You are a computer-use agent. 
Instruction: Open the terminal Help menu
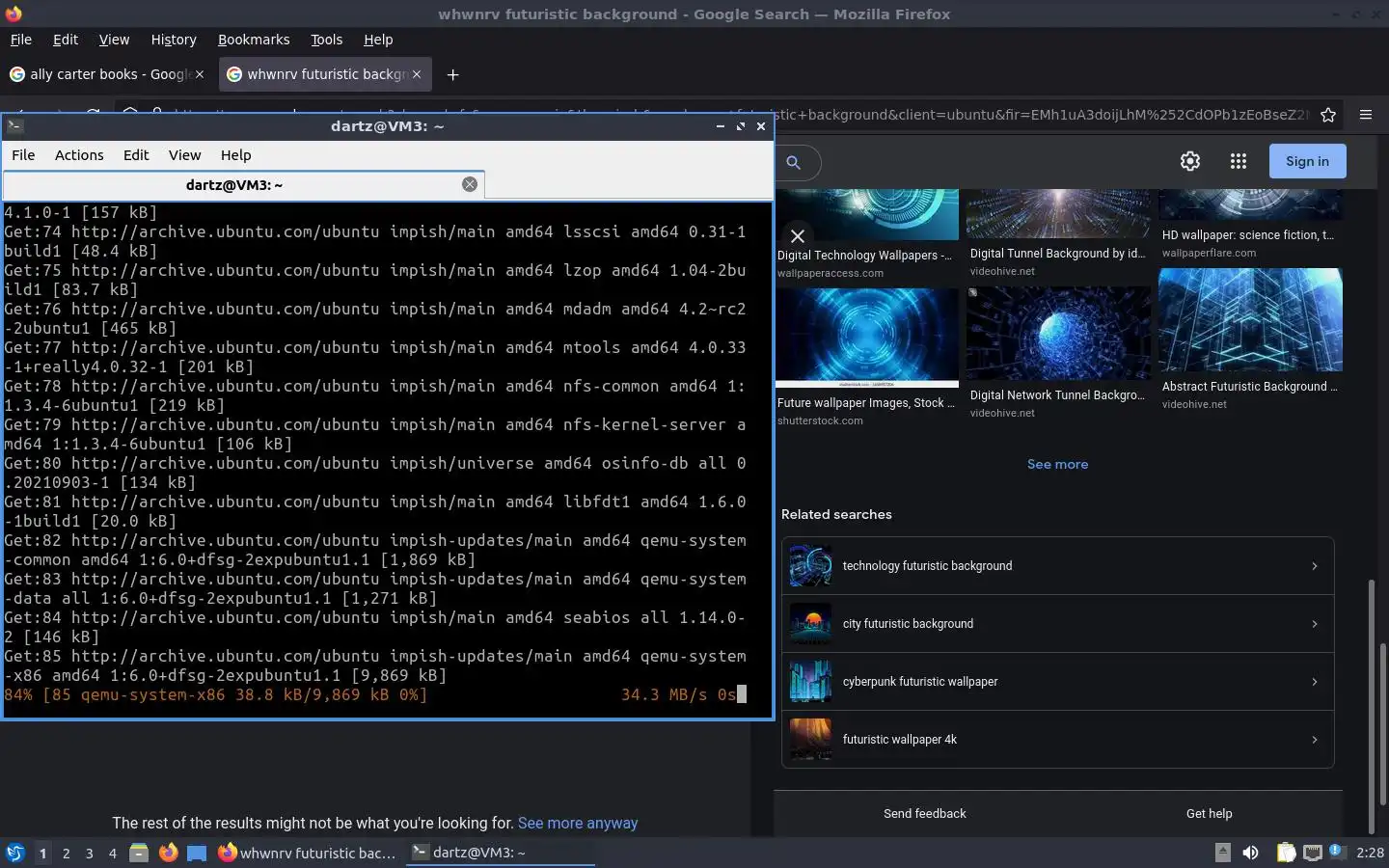tap(235, 154)
